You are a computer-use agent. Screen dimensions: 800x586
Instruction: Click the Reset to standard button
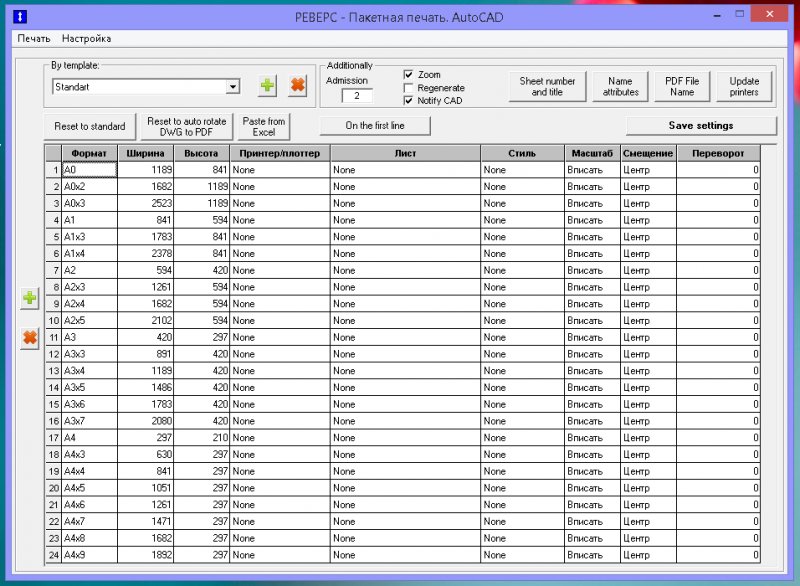coord(90,126)
